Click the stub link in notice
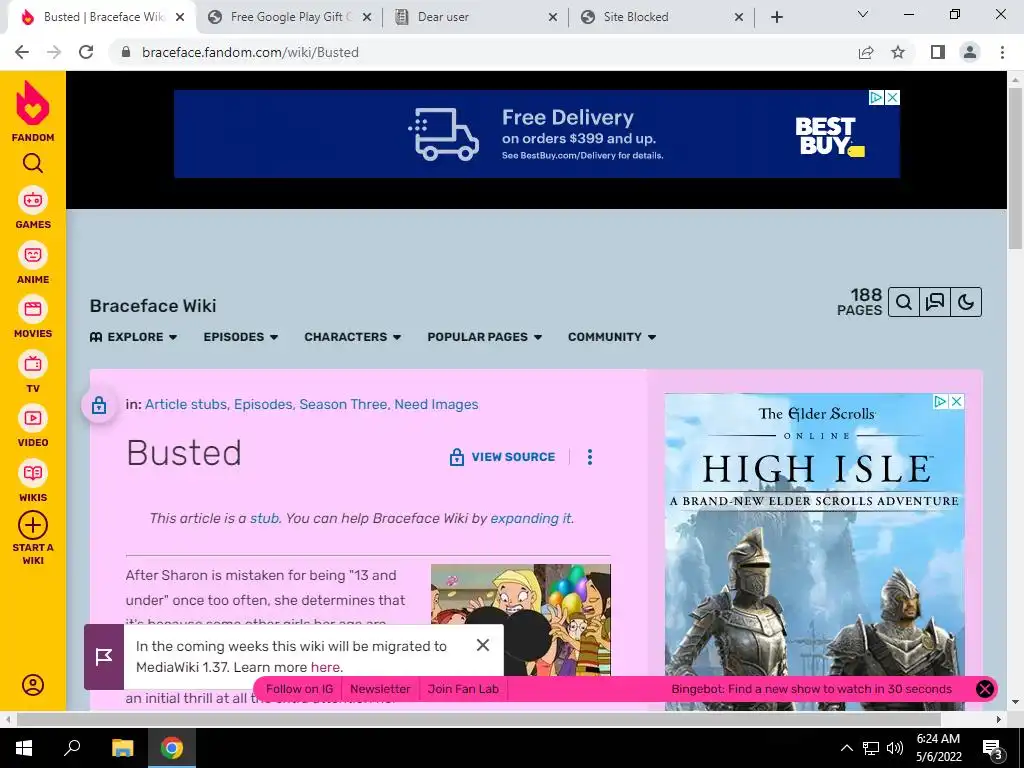The image size is (1024, 768). click(x=264, y=519)
